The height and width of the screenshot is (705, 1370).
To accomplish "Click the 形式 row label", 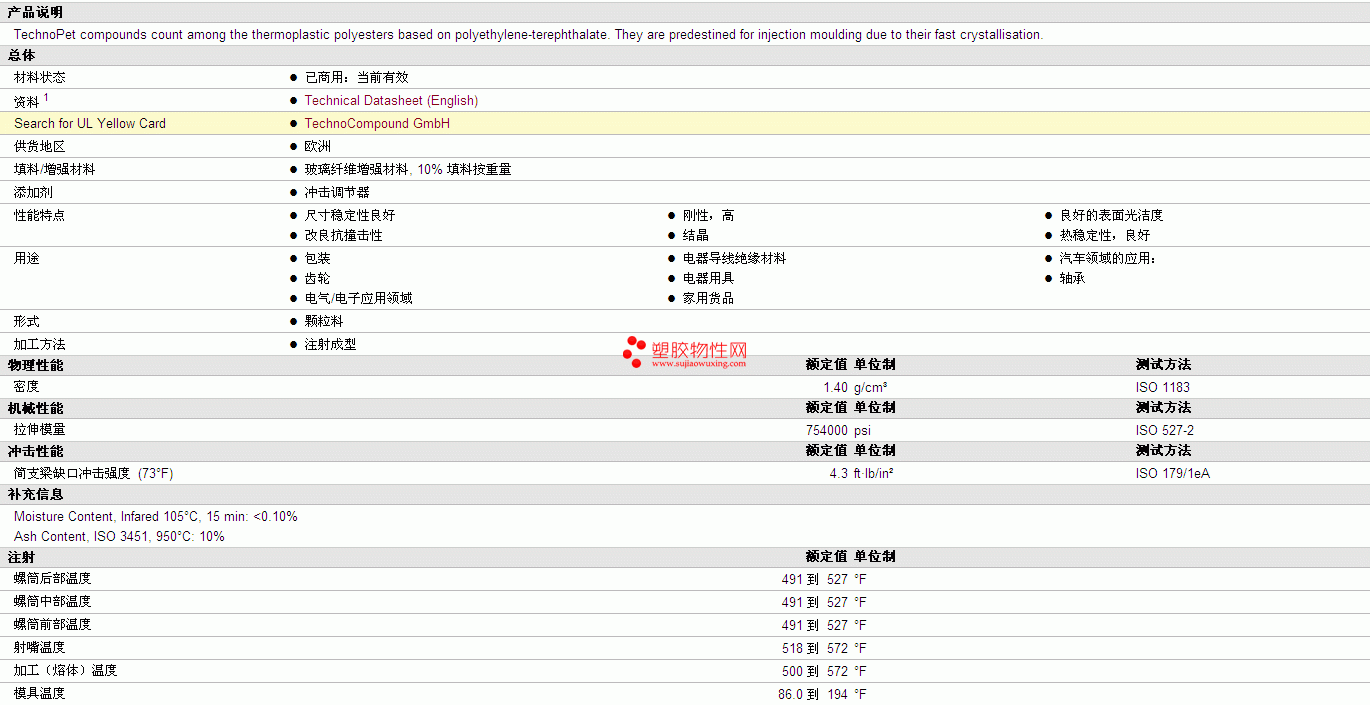I will tap(27, 321).
